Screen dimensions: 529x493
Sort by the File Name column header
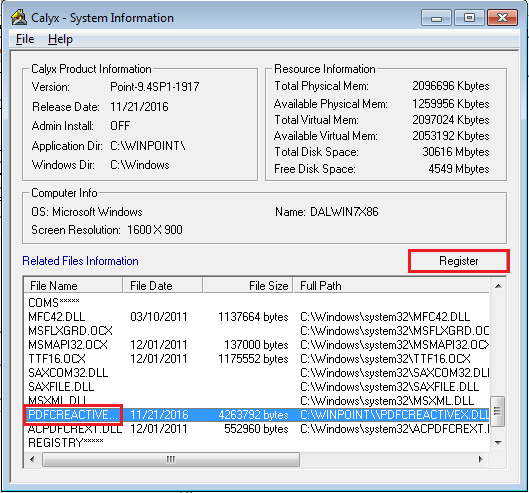coord(73,285)
